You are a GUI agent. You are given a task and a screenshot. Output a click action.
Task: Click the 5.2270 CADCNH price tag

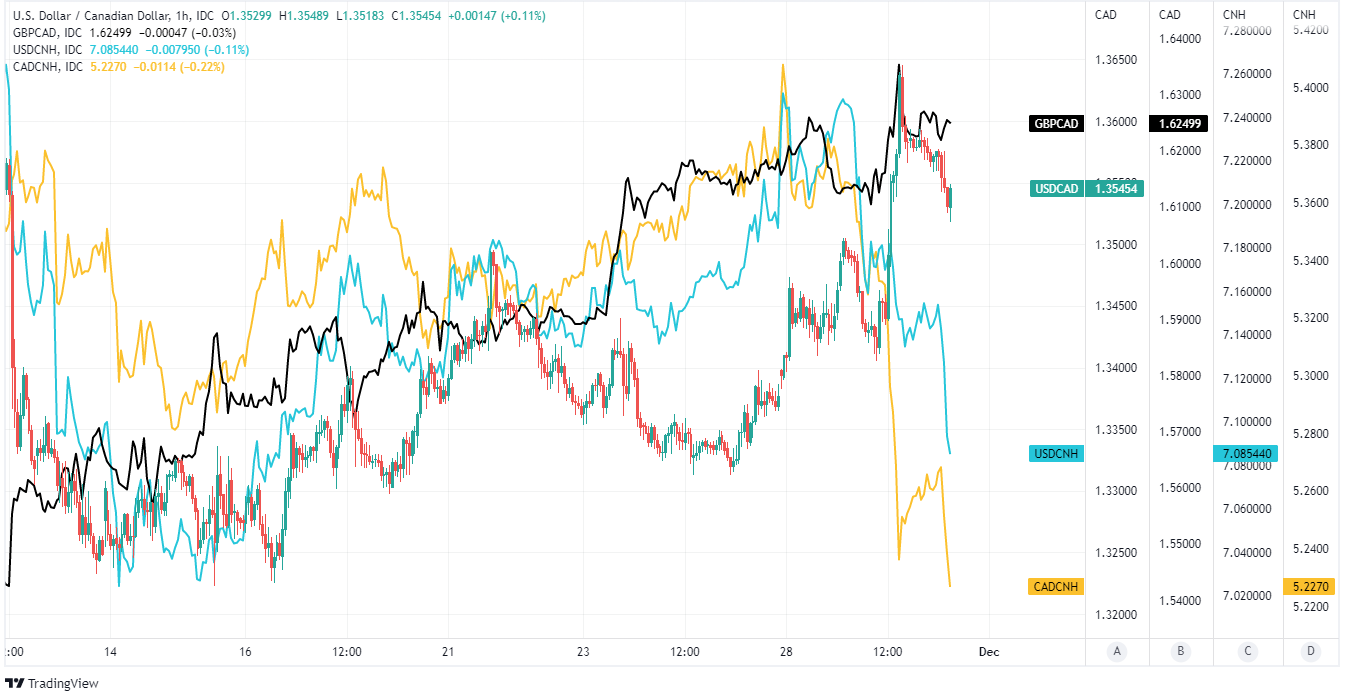[1308, 586]
